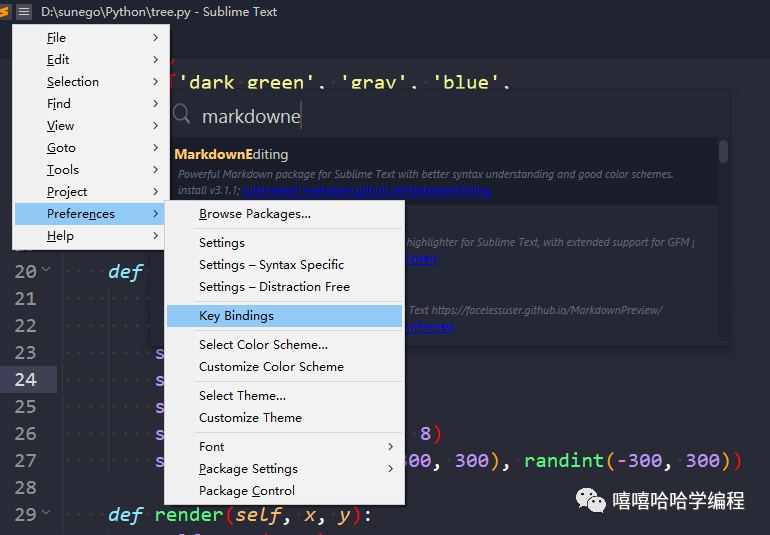Open the Font submenu
This screenshot has height=535, width=770.
(284, 447)
